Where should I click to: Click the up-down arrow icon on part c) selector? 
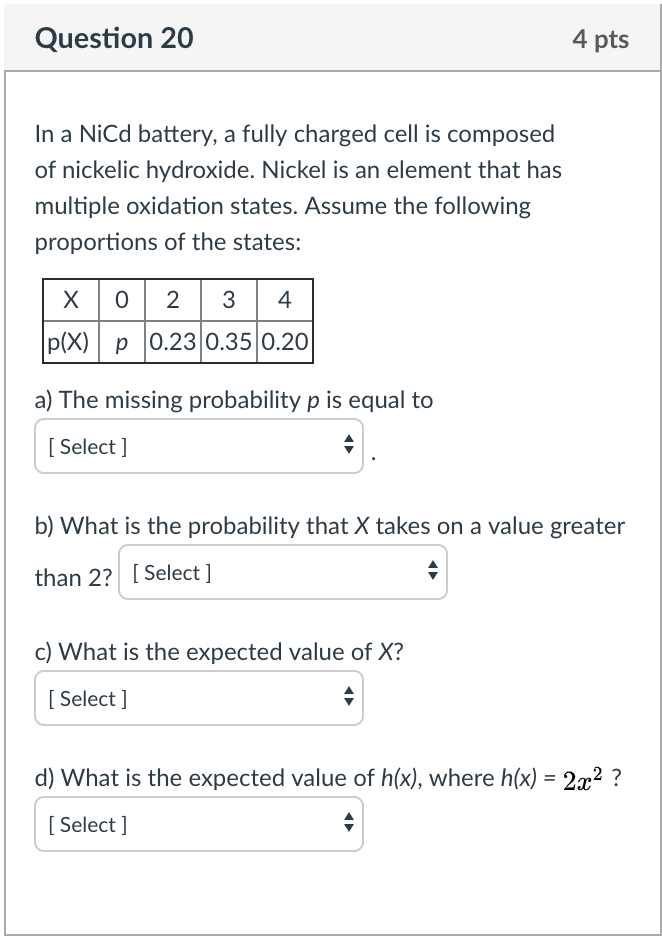pos(348,698)
